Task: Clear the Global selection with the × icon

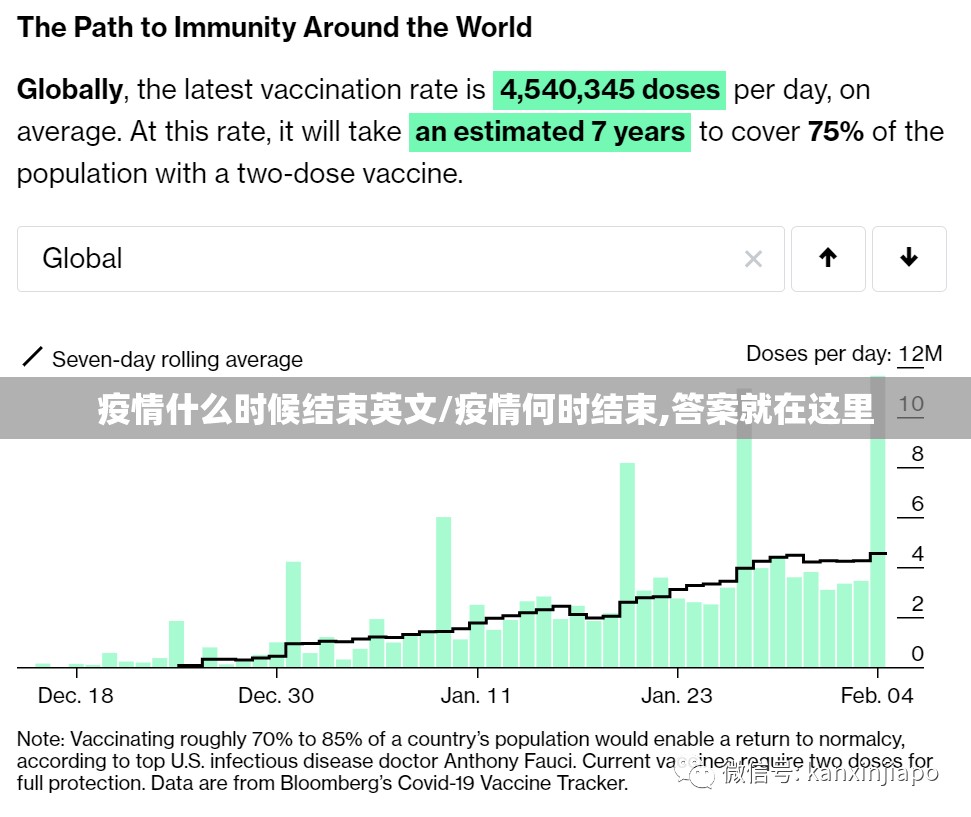Action: pyautogui.click(x=753, y=259)
